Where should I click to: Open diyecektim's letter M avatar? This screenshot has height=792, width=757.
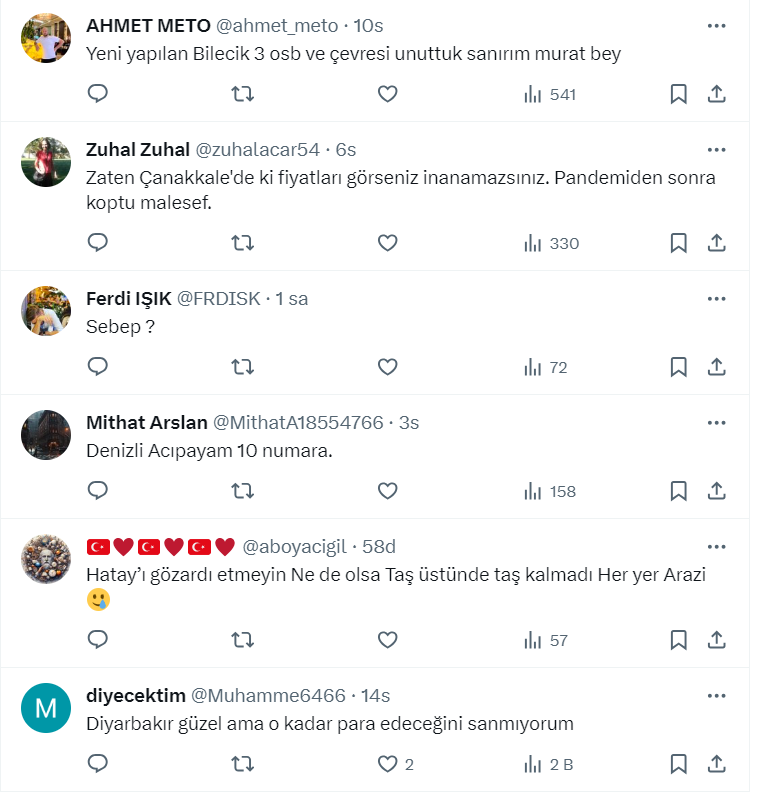point(45,709)
